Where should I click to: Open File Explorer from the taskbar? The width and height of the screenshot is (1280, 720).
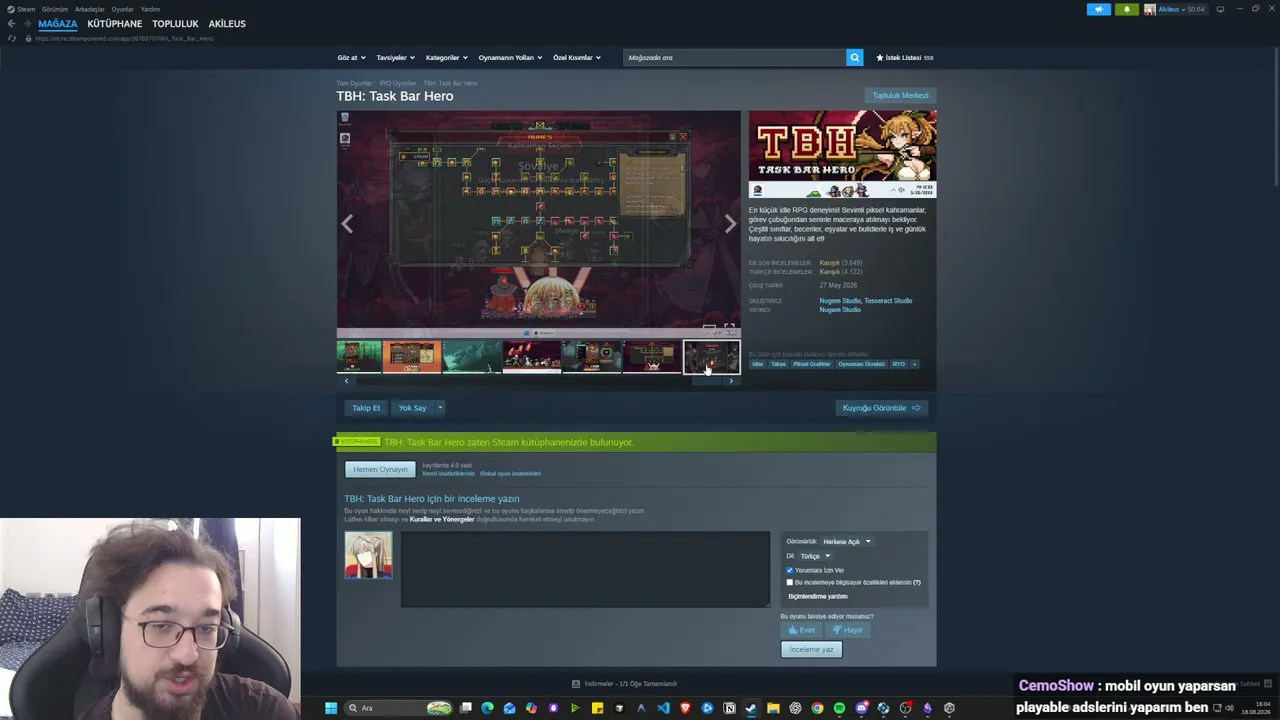click(x=773, y=708)
